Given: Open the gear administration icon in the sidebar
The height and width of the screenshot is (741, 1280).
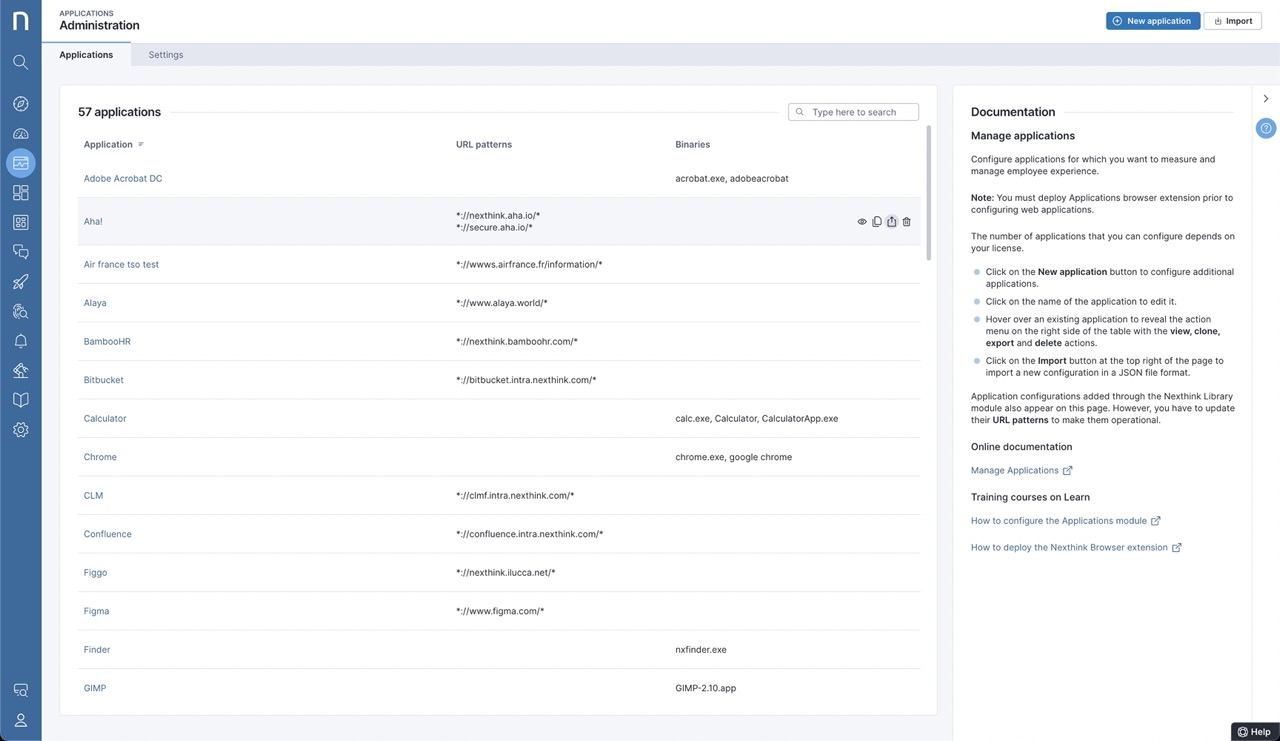Looking at the screenshot, I should point(20,430).
